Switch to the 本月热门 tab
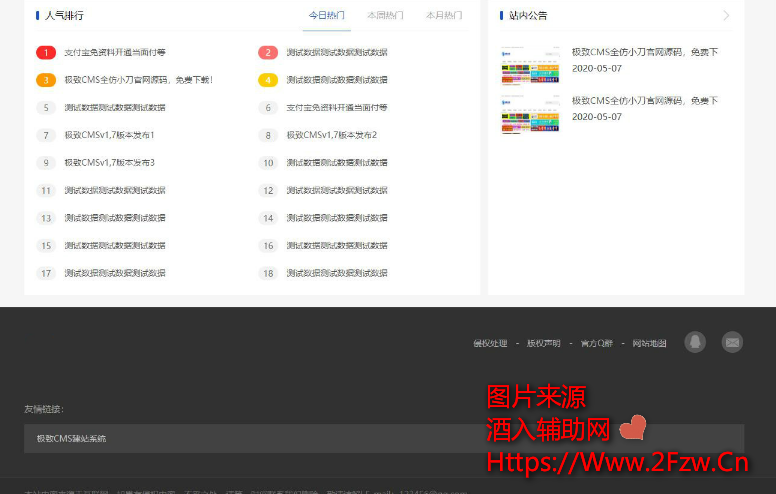 click(x=444, y=15)
